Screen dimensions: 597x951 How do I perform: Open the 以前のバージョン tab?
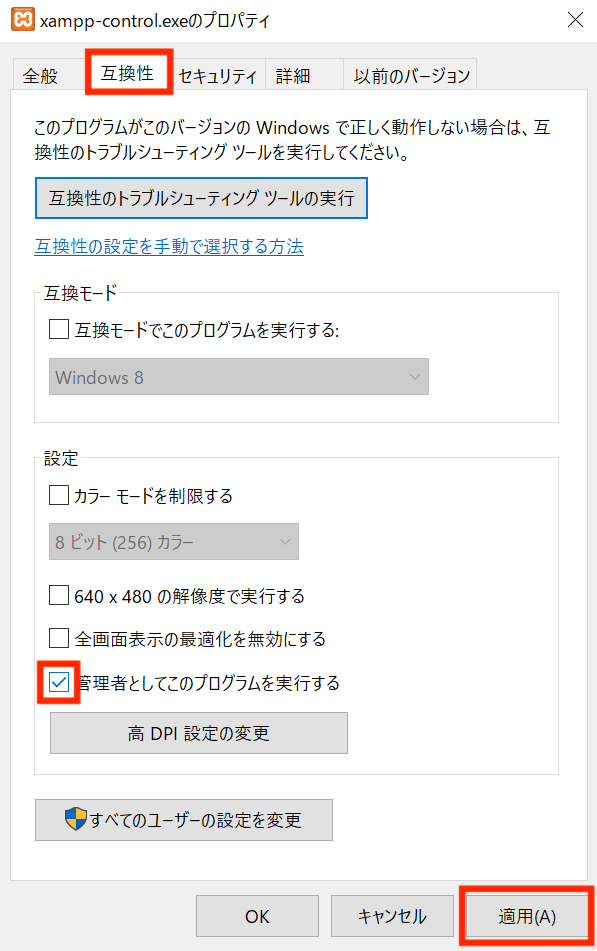tap(412, 76)
